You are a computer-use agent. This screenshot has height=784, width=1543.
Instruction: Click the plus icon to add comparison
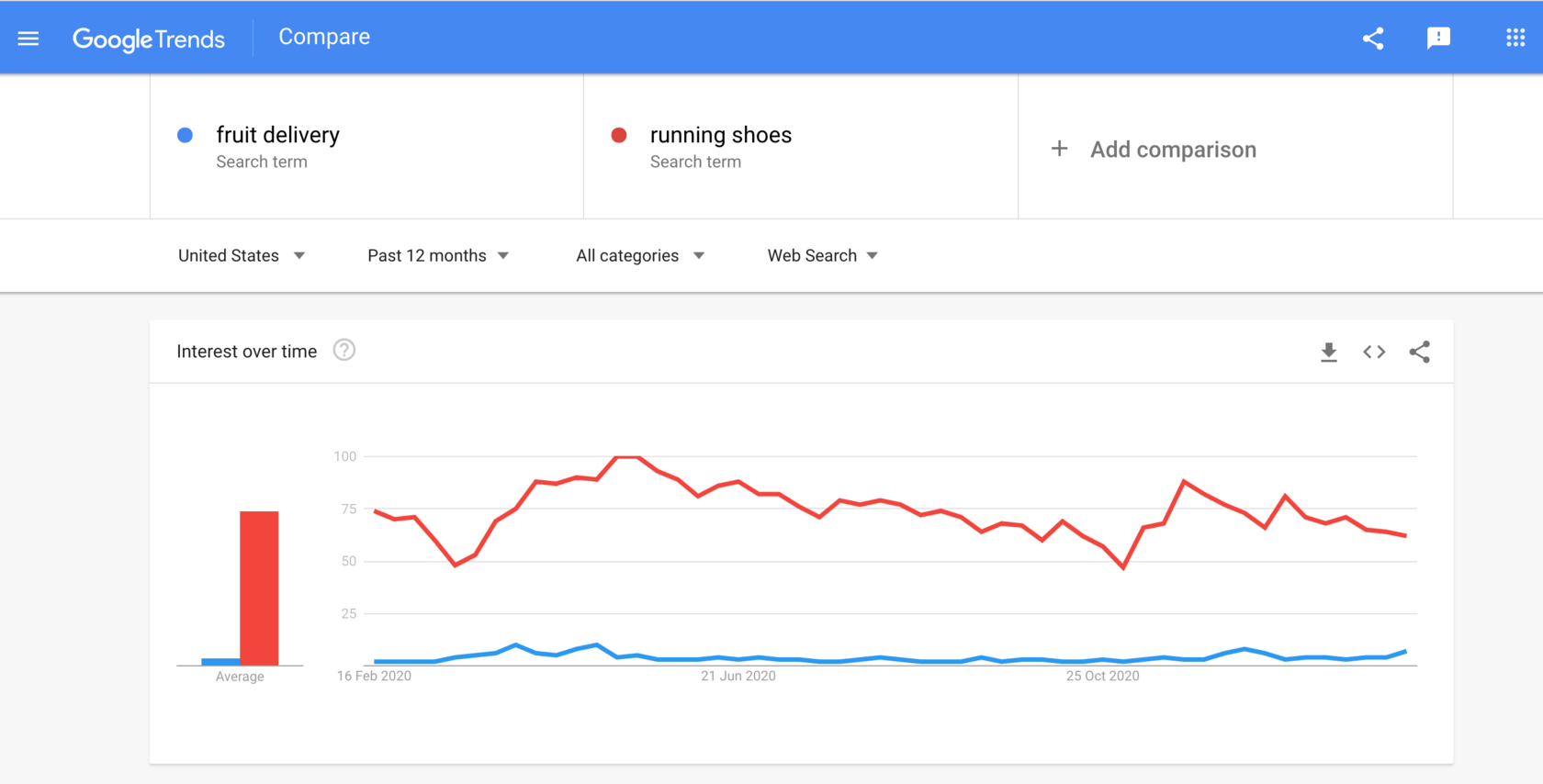coord(1059,149)
